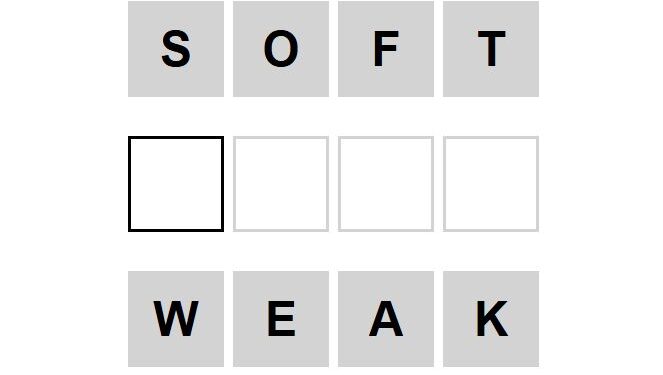Select the K tile in WEAK
Image resolution: width=663 pixels, height=375 pixels.
point(491,319)
